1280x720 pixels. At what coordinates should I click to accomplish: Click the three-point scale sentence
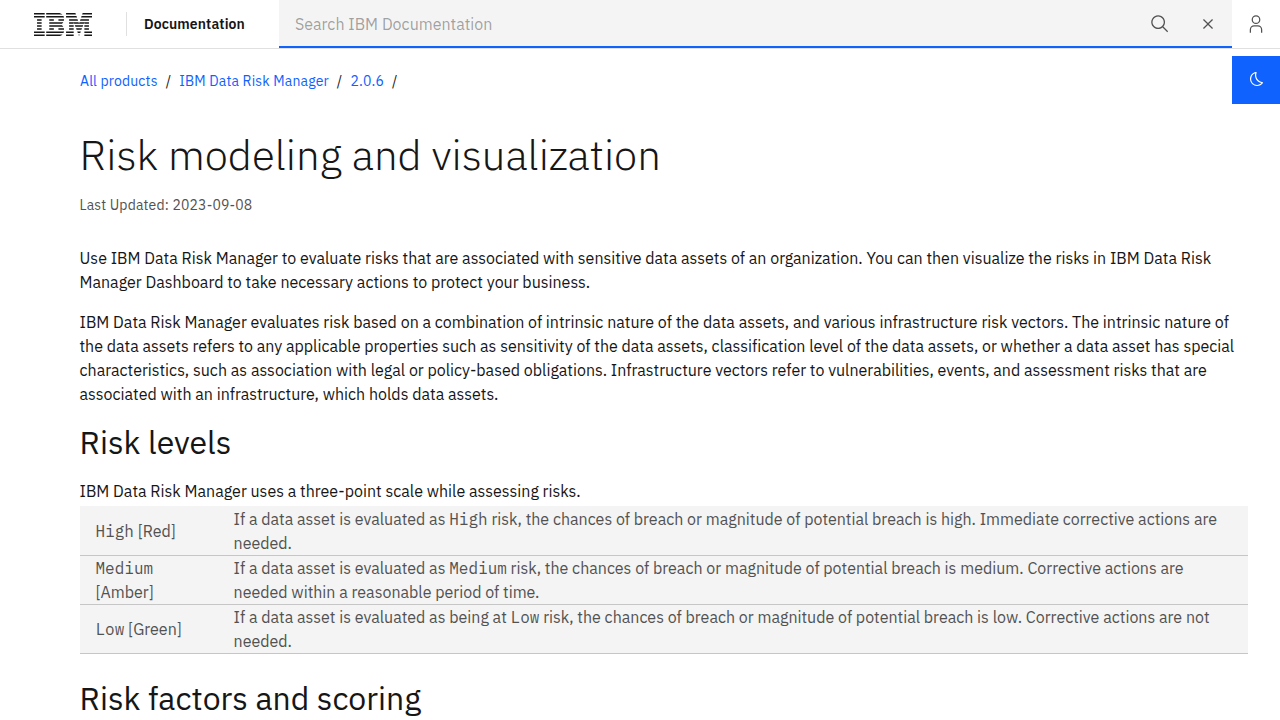tap(330, 491)
